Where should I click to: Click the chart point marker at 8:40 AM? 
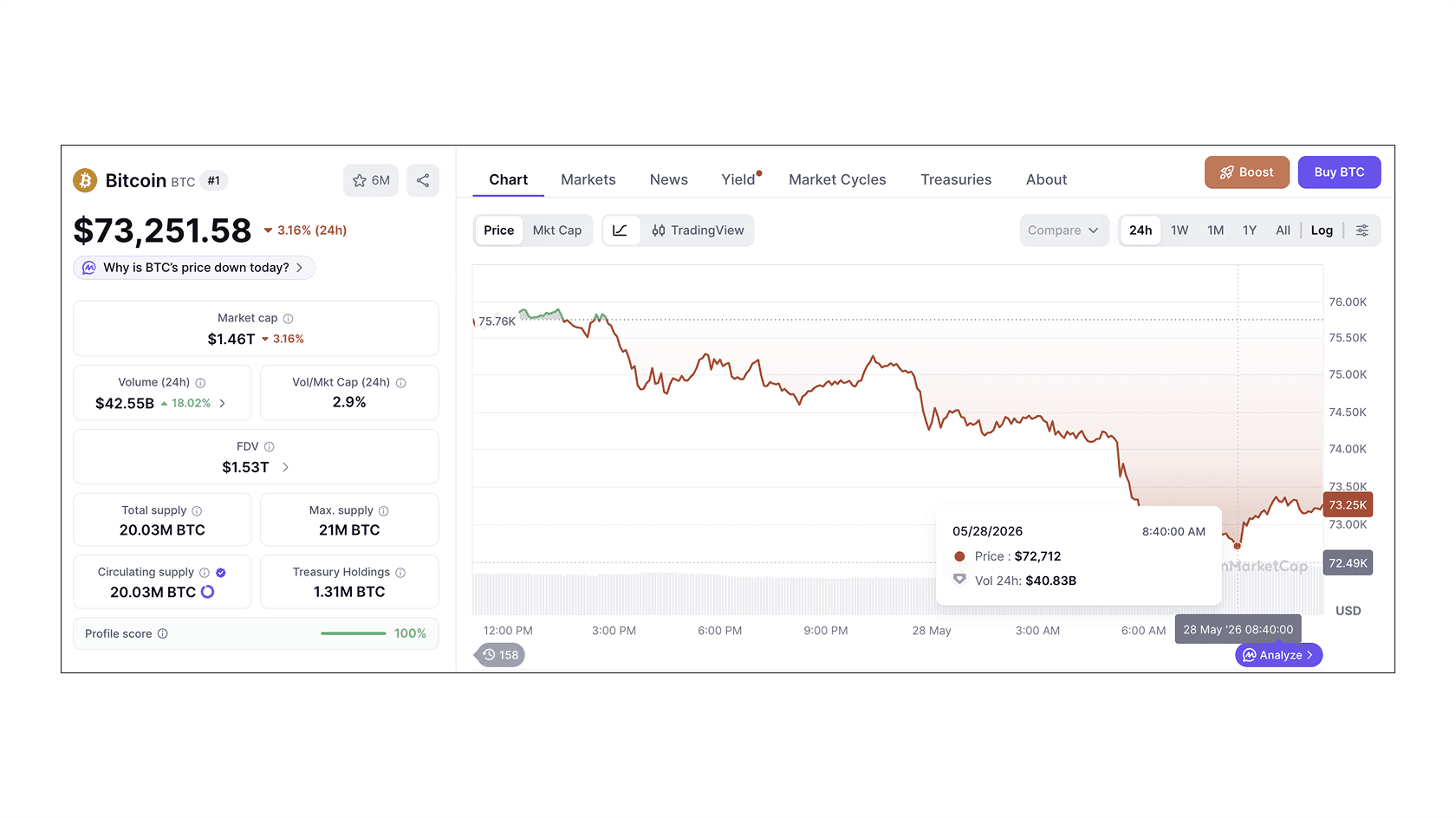point(1238,546)
